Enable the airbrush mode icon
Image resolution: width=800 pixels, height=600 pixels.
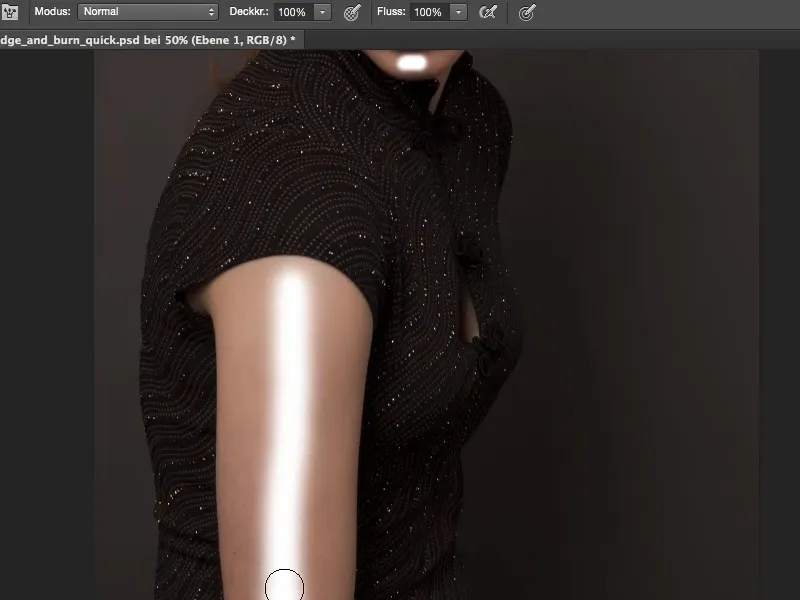[x=488, y=12]
